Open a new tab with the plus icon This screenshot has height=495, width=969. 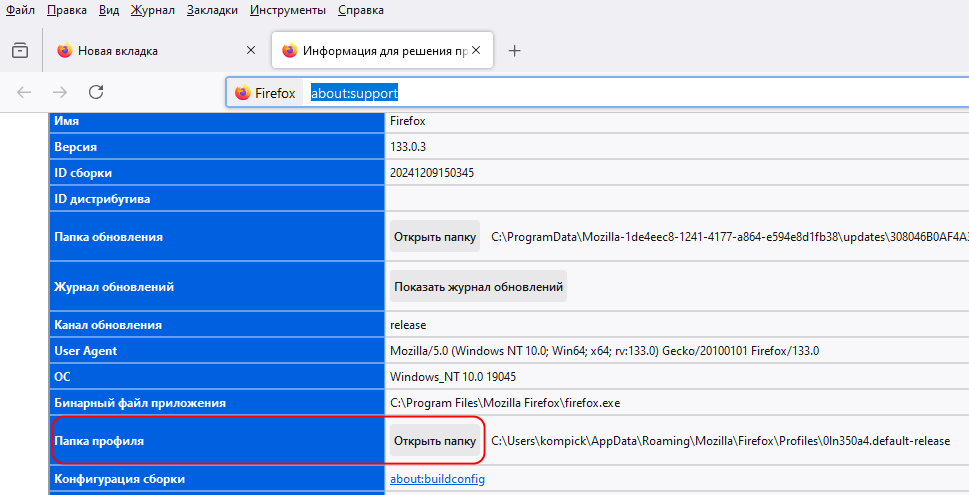(x=514, y=51)
